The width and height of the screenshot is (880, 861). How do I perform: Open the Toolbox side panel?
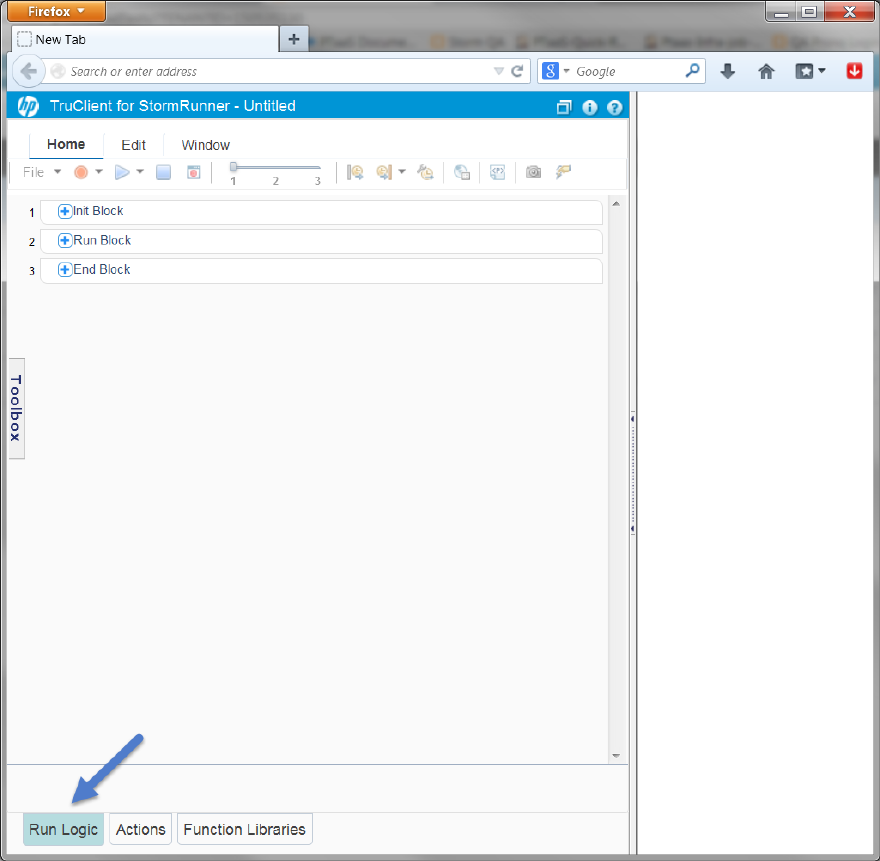tap(16, 408)
